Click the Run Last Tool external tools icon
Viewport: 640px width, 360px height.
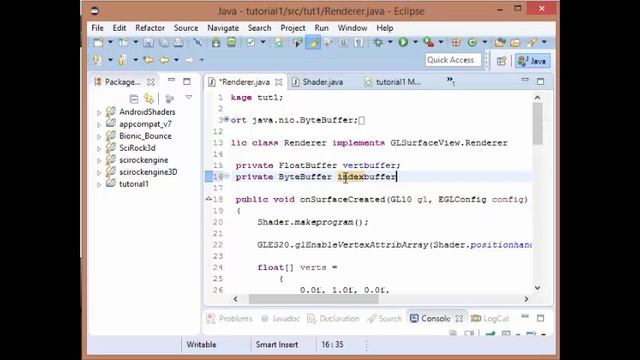pyautogui.click(x=429, y=42)
